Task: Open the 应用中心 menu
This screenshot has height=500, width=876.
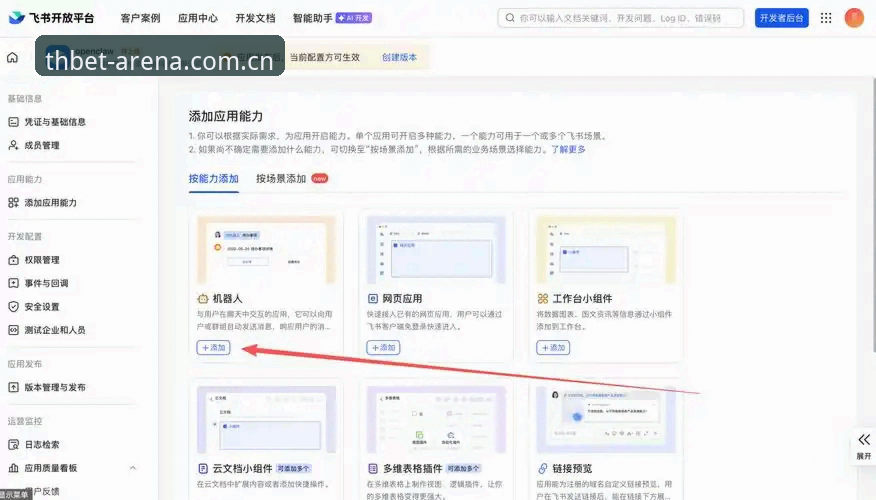Action: (198, 18)
